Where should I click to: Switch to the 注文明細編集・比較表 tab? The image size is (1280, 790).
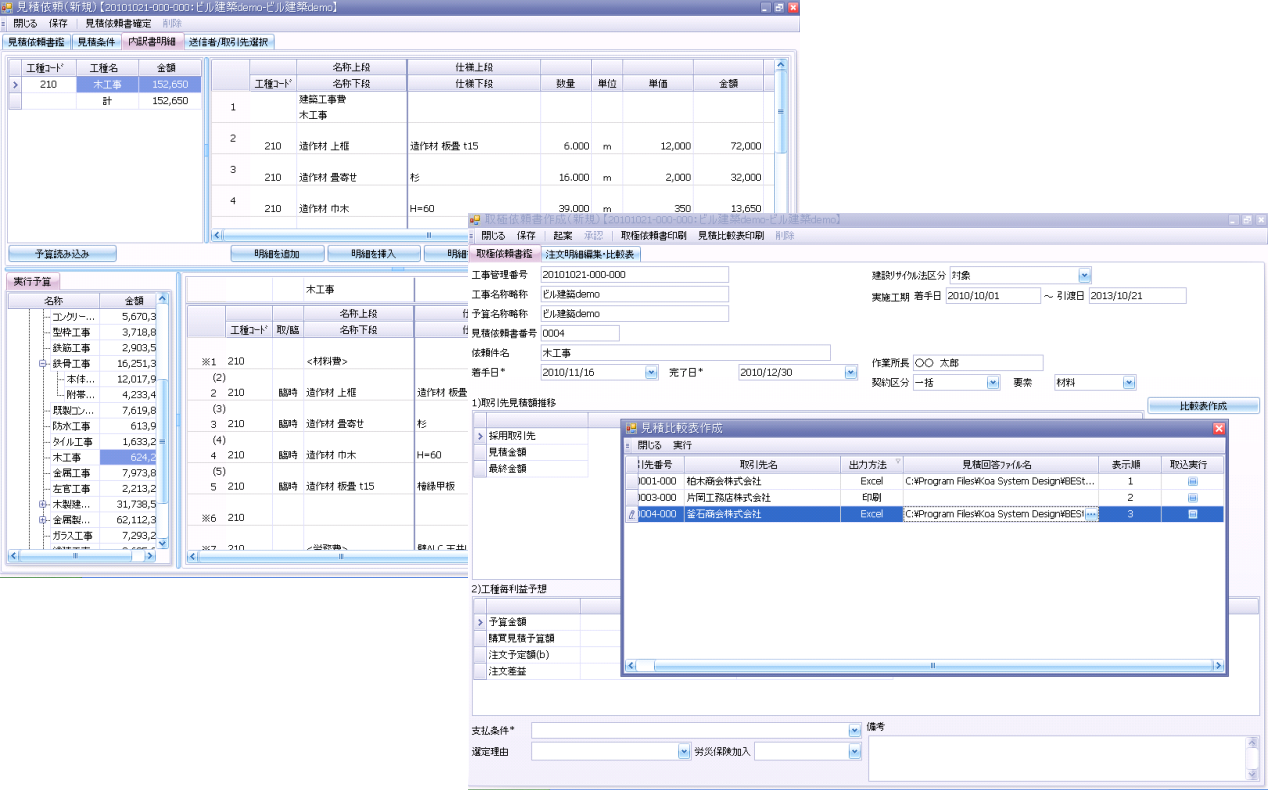(x=590, y=254)
